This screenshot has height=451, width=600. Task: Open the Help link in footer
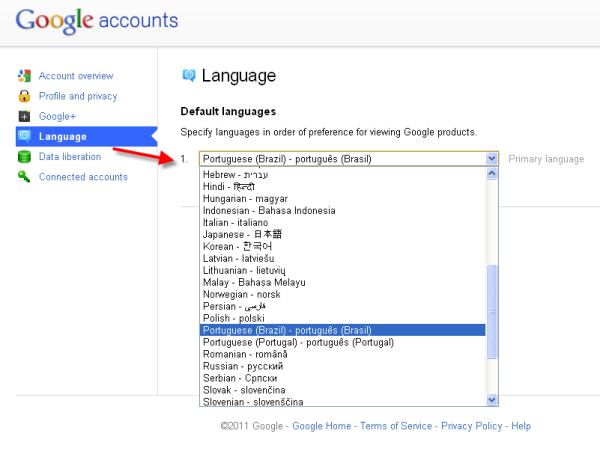pyautogui.click(x=521, y=426)
